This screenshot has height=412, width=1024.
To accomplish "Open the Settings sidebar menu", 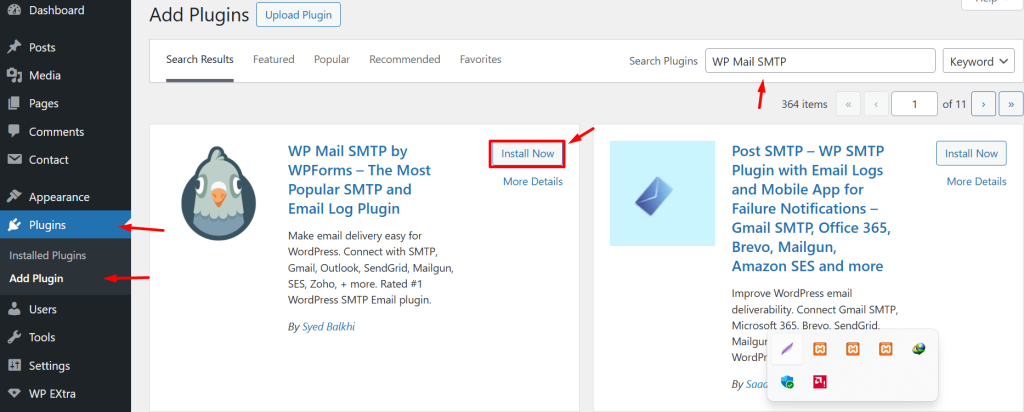I will point(49,366).
